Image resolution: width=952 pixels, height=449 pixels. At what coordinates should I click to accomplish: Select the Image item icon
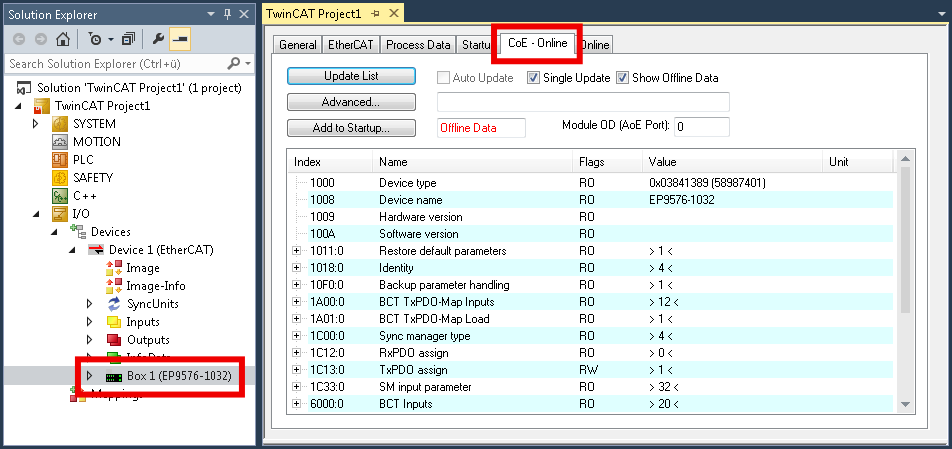click(114, 268)
